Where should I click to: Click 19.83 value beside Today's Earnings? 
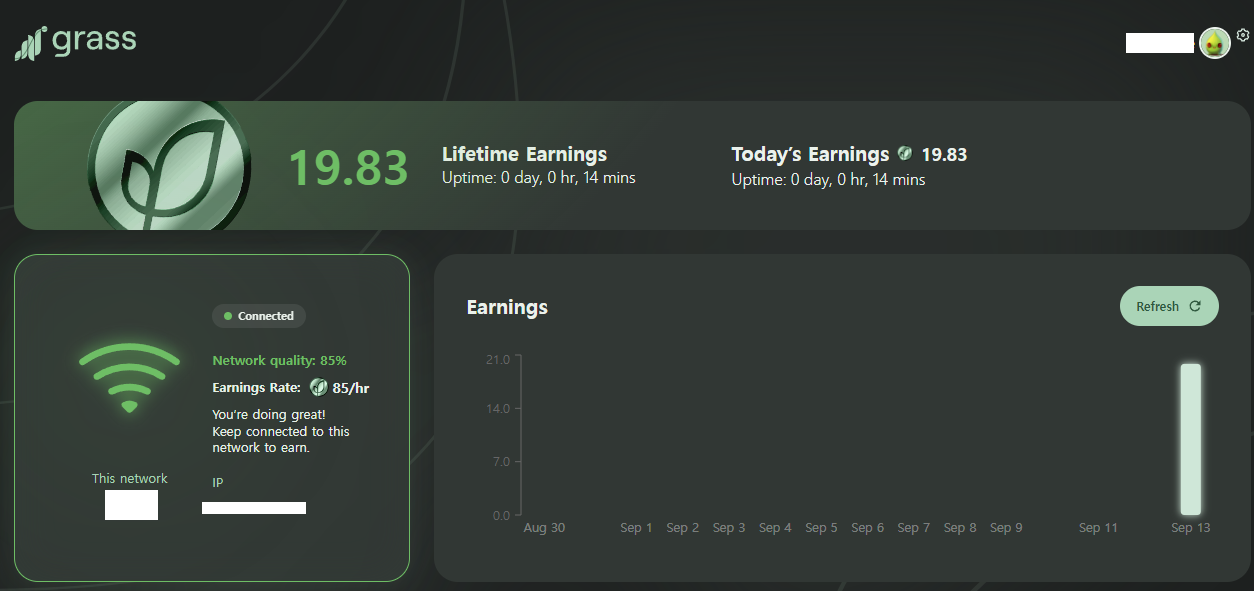pos(944,155)
